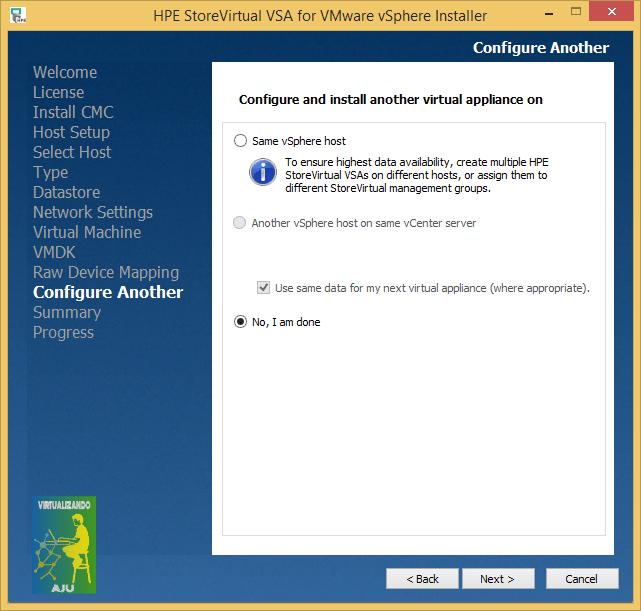The image size is (641, 611).
Task: Go to the Raw Device Mapping step
Action: tap(106, 272)
